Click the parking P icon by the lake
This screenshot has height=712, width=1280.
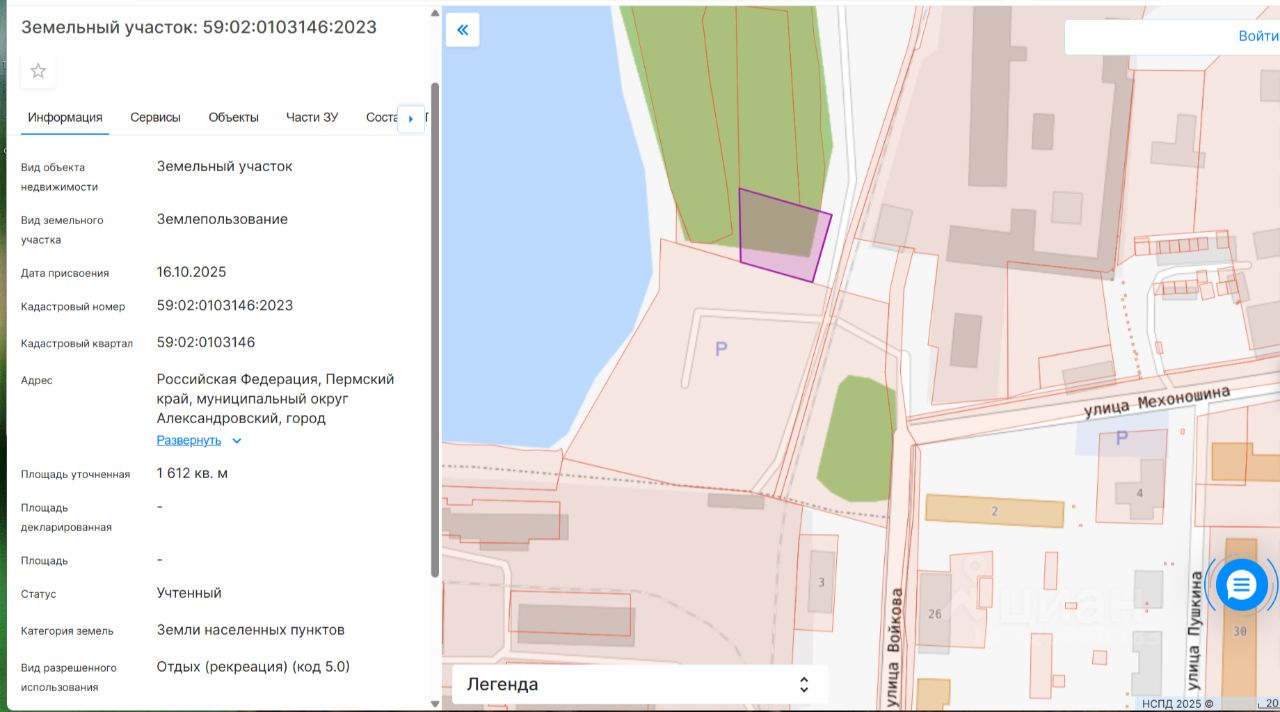(721, 349)
